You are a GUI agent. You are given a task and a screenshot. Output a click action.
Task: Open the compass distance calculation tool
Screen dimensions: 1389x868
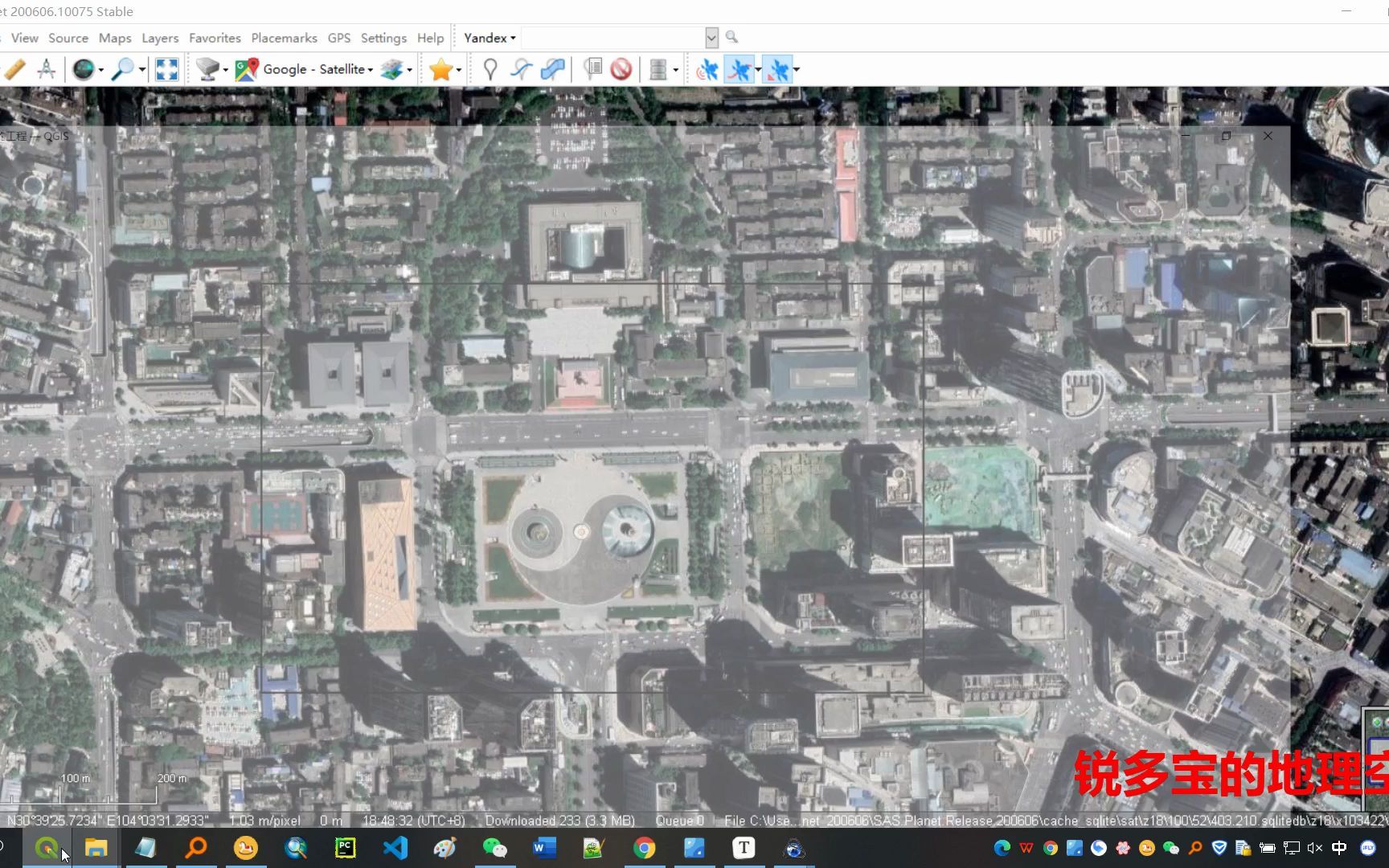click(x=47, y=70)
